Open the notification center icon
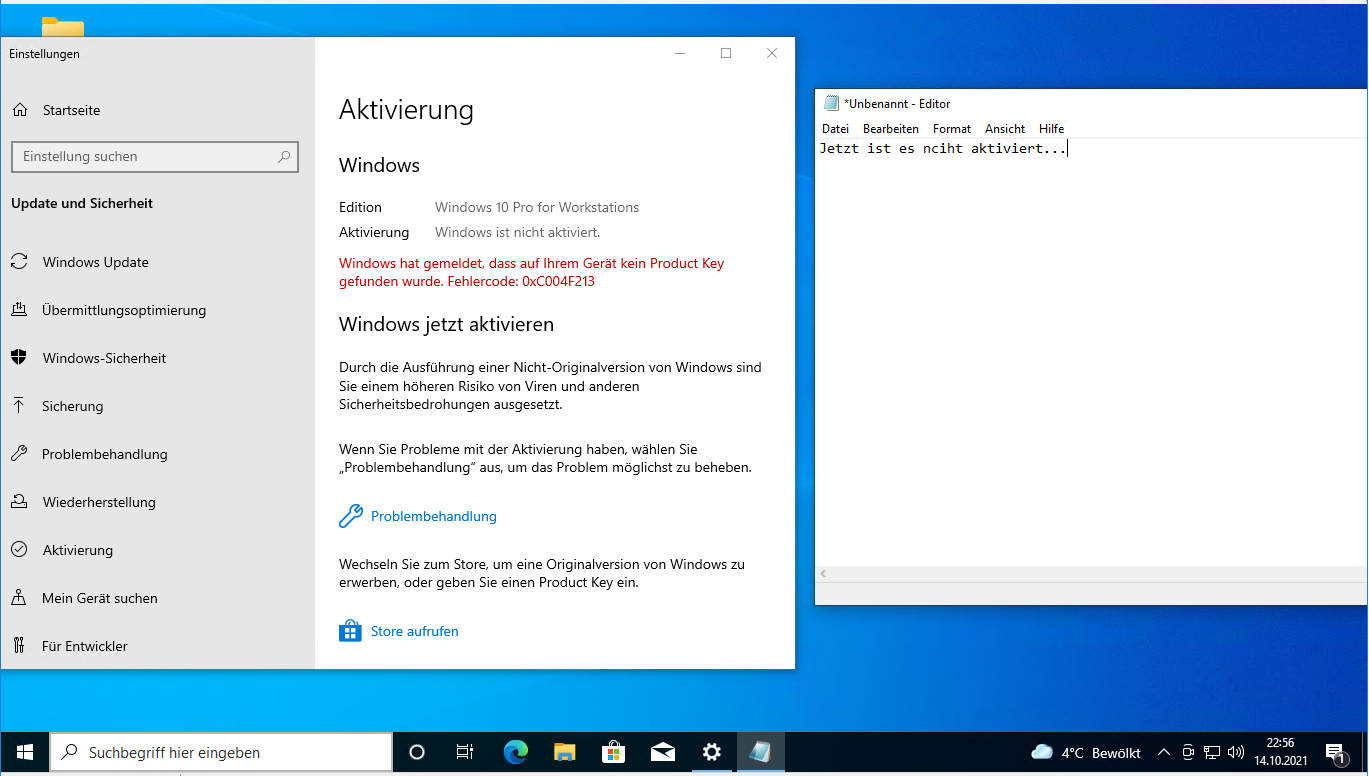The width and height of the screenshot is (1369, 776). [1335, 752]
